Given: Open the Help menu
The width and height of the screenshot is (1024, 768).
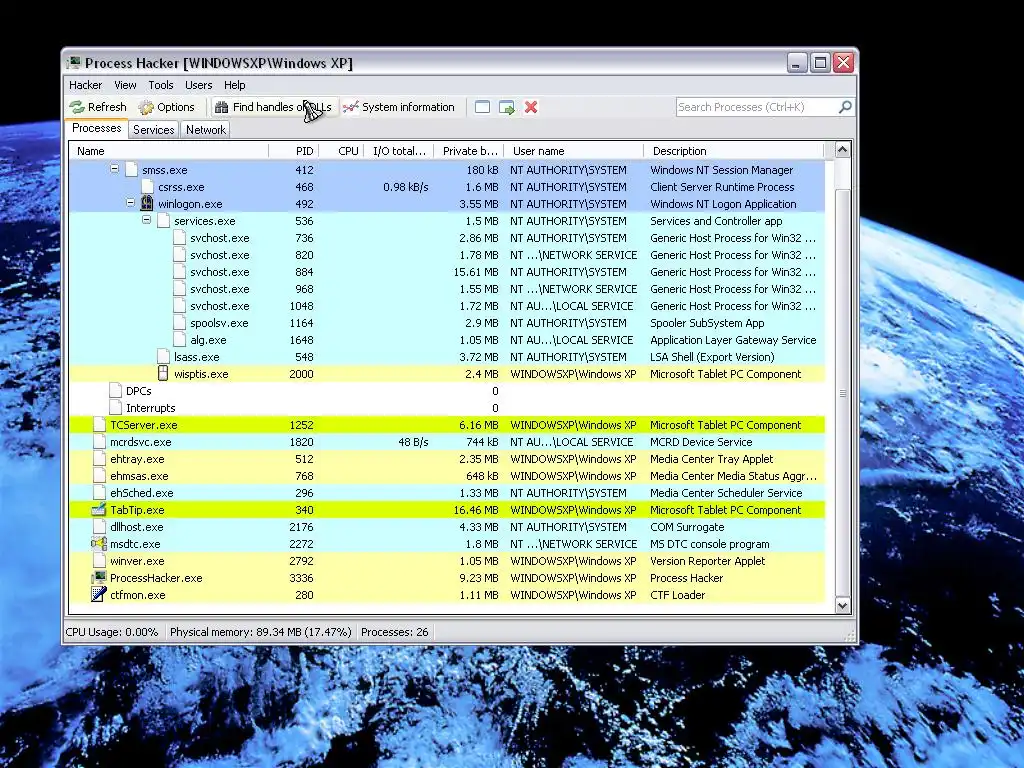Looking at the screenshot, I should pyautogui.click(x=234, y=85).
